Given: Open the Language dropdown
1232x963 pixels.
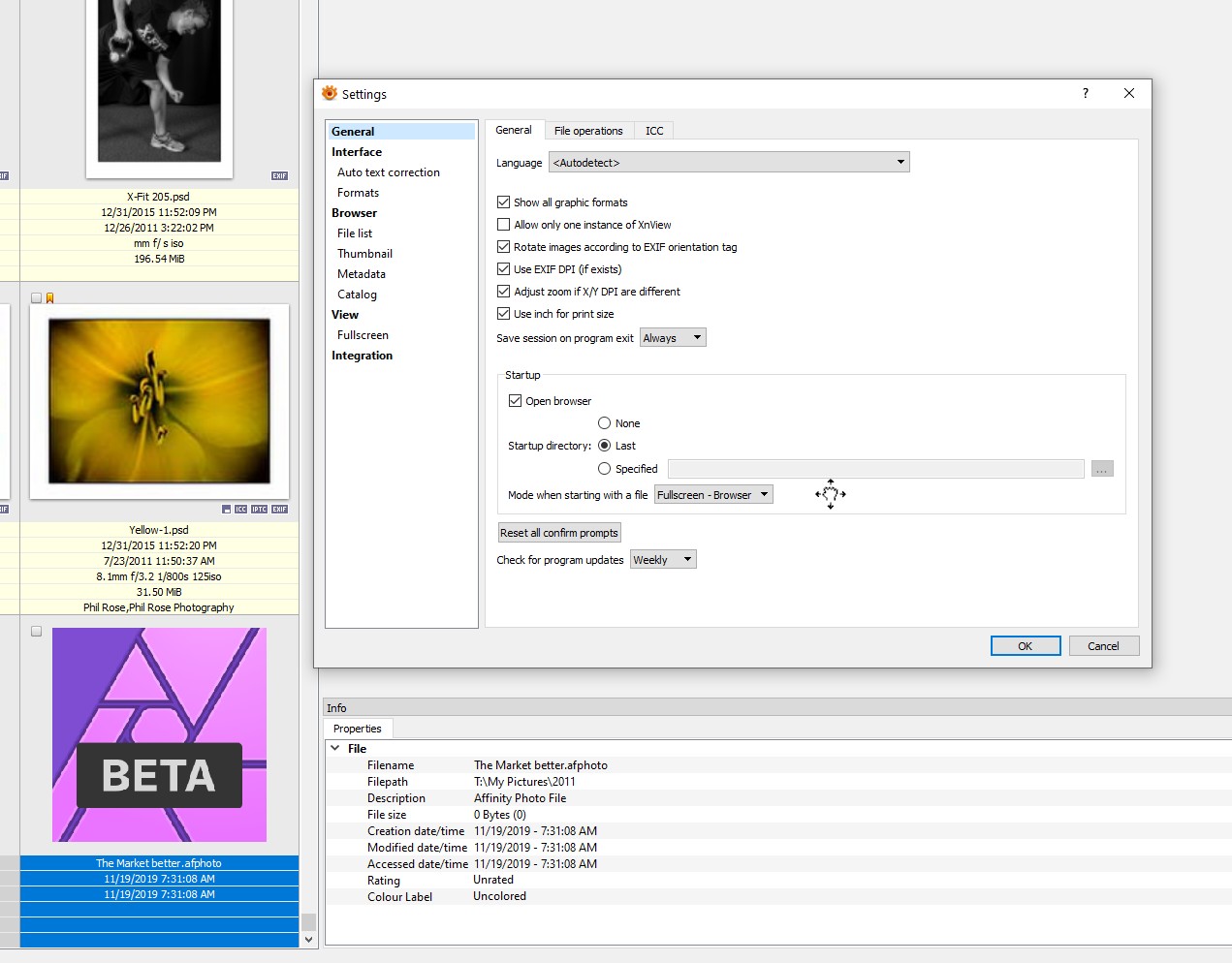Looking at the screenshot, I should click(728, 163).
